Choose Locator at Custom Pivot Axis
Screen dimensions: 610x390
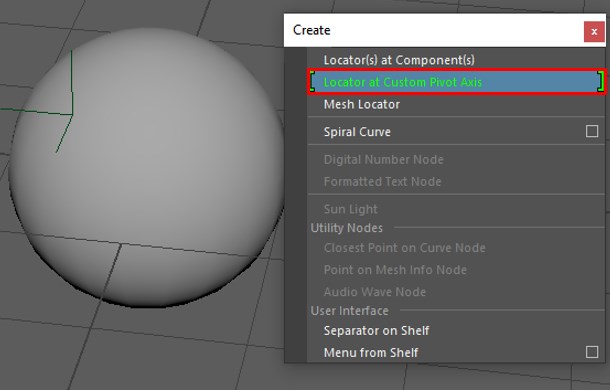[456, 82]
